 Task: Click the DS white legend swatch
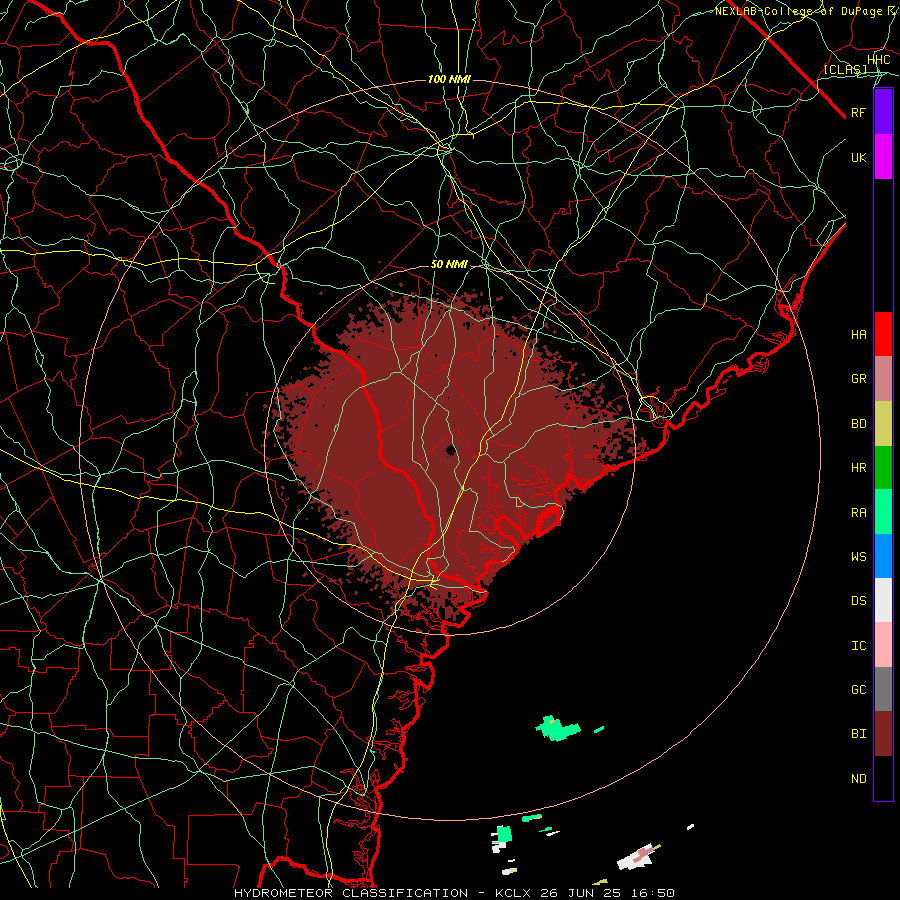[883, 600]
